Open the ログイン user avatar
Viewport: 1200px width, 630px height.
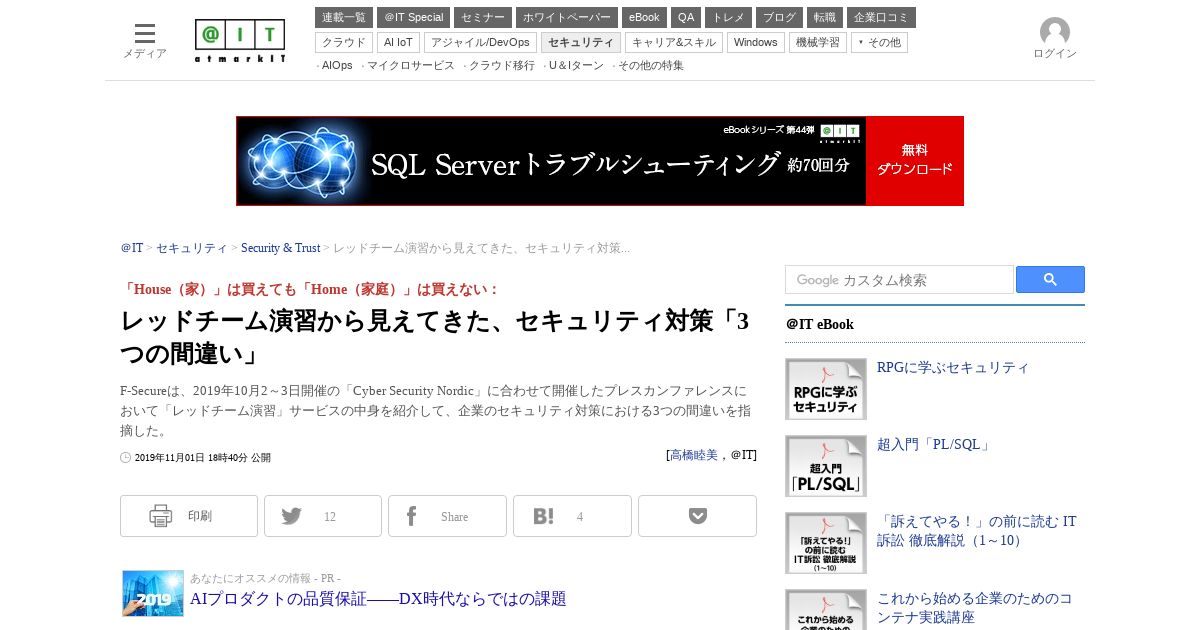[x=1055, y=39]
